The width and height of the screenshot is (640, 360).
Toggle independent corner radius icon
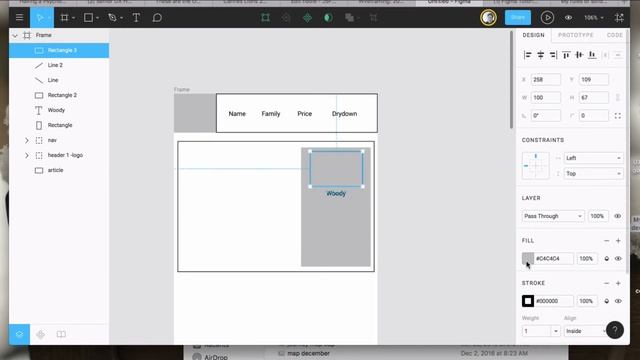(x=618, y=116)
